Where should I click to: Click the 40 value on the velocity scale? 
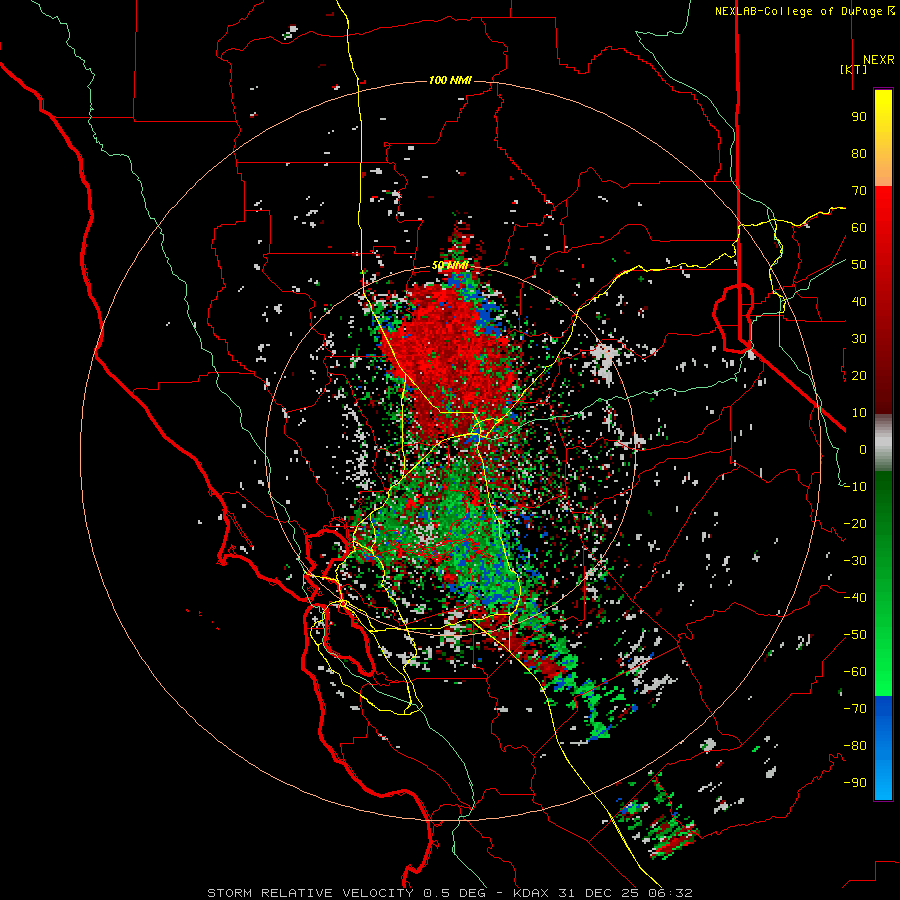click(x=859, y=302)
